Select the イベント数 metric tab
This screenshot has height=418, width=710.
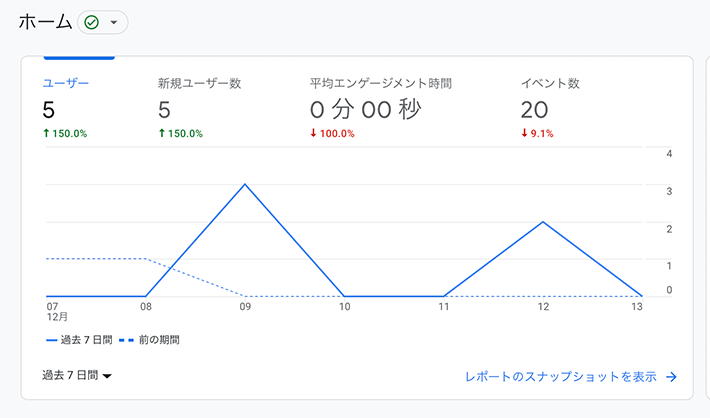tap(550, 83)
